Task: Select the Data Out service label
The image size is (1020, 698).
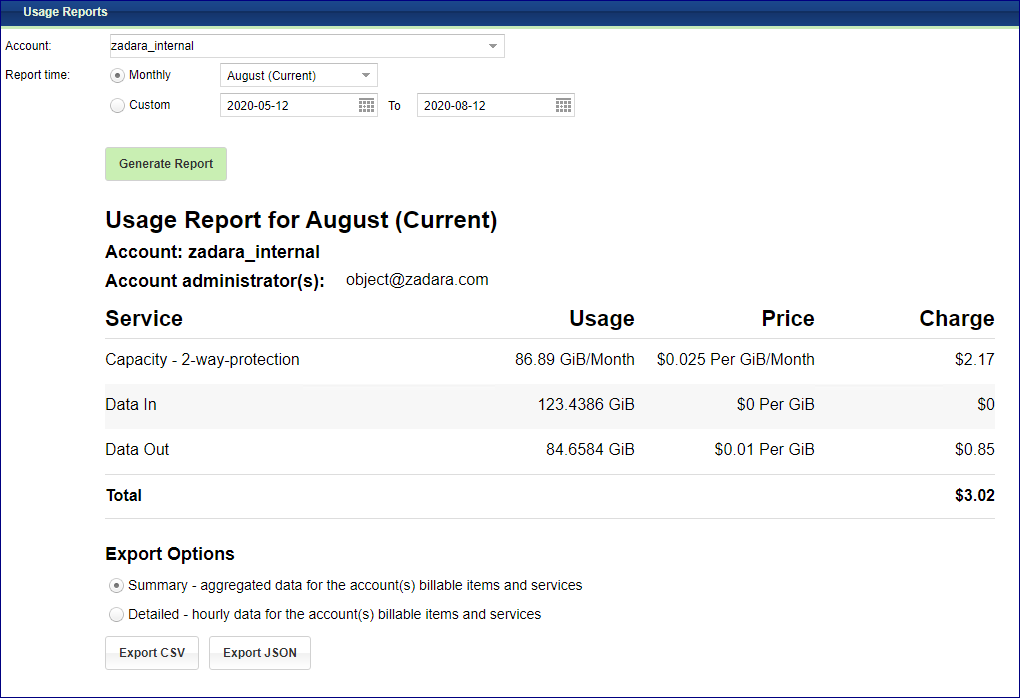Action: tap(137, 450)
